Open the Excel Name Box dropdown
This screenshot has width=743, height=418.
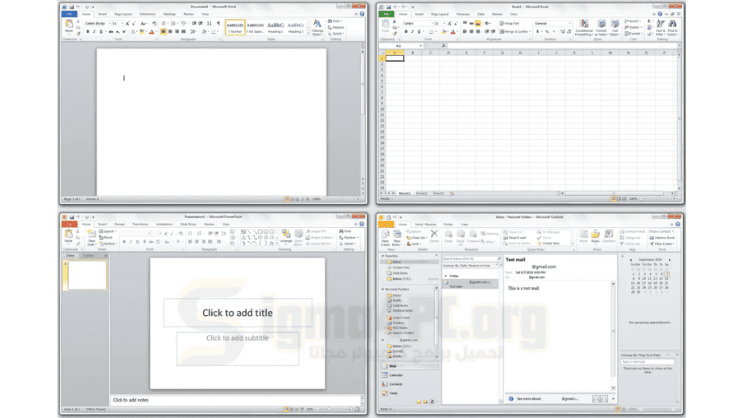(421, 46)
